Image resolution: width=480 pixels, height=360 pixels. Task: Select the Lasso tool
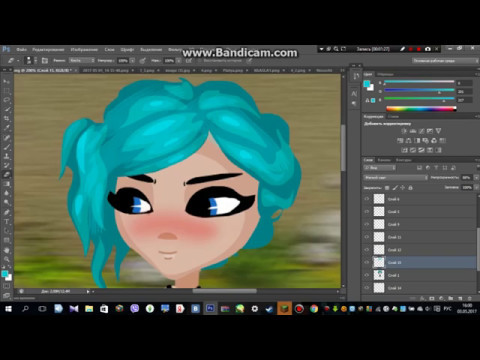tap(6, 100)
